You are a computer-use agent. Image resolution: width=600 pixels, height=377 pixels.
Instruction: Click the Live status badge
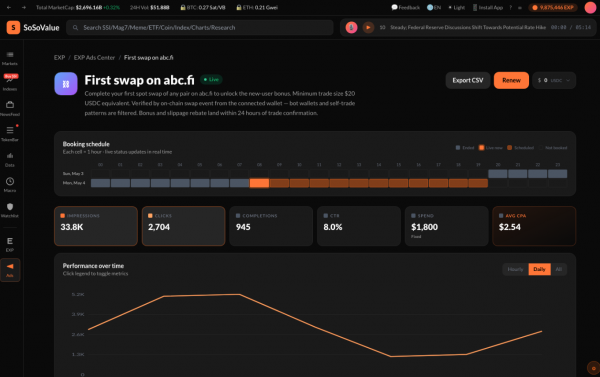point(211,80)
